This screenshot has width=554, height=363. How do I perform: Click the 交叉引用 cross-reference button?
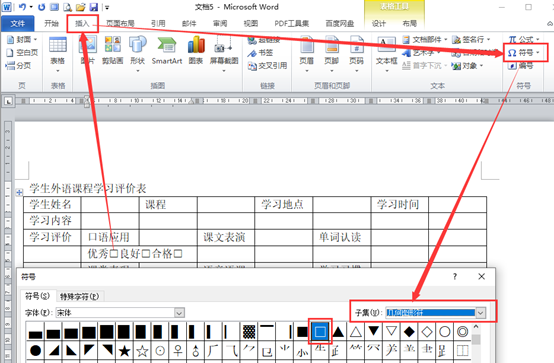(267, 66)
